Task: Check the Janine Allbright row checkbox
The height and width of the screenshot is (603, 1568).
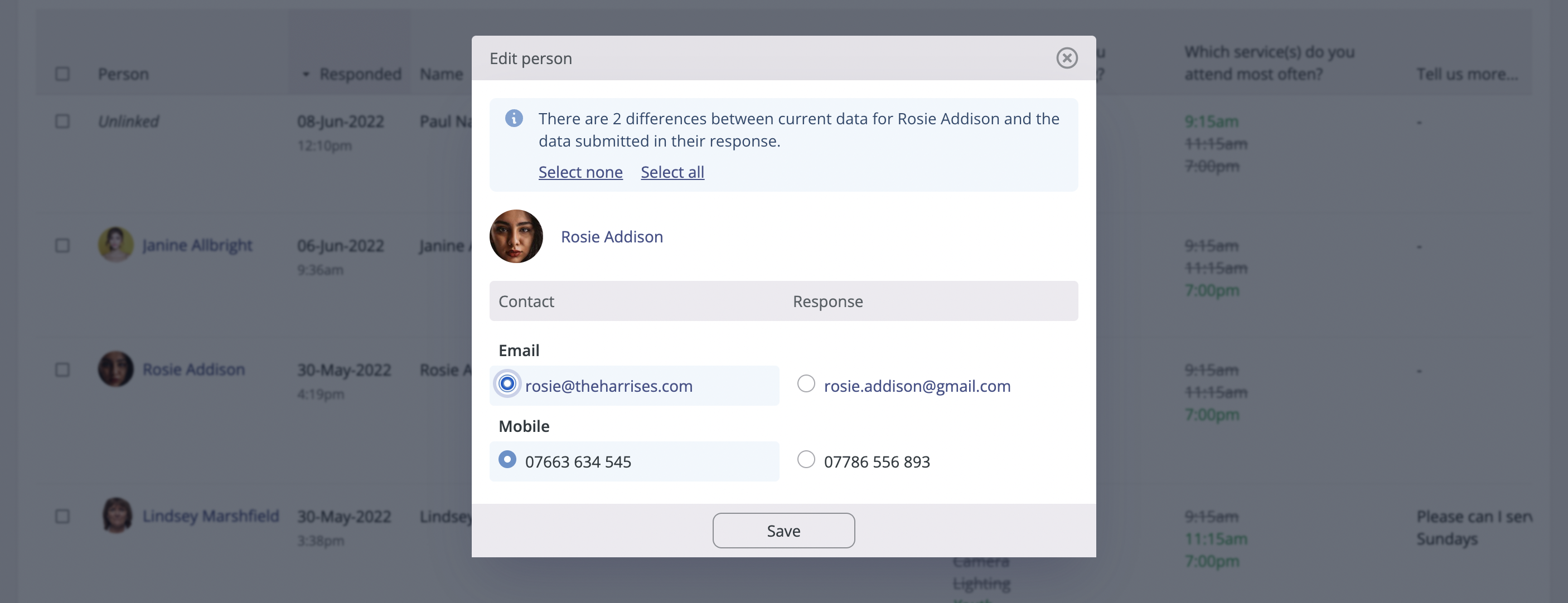Action: click(62, 246)
